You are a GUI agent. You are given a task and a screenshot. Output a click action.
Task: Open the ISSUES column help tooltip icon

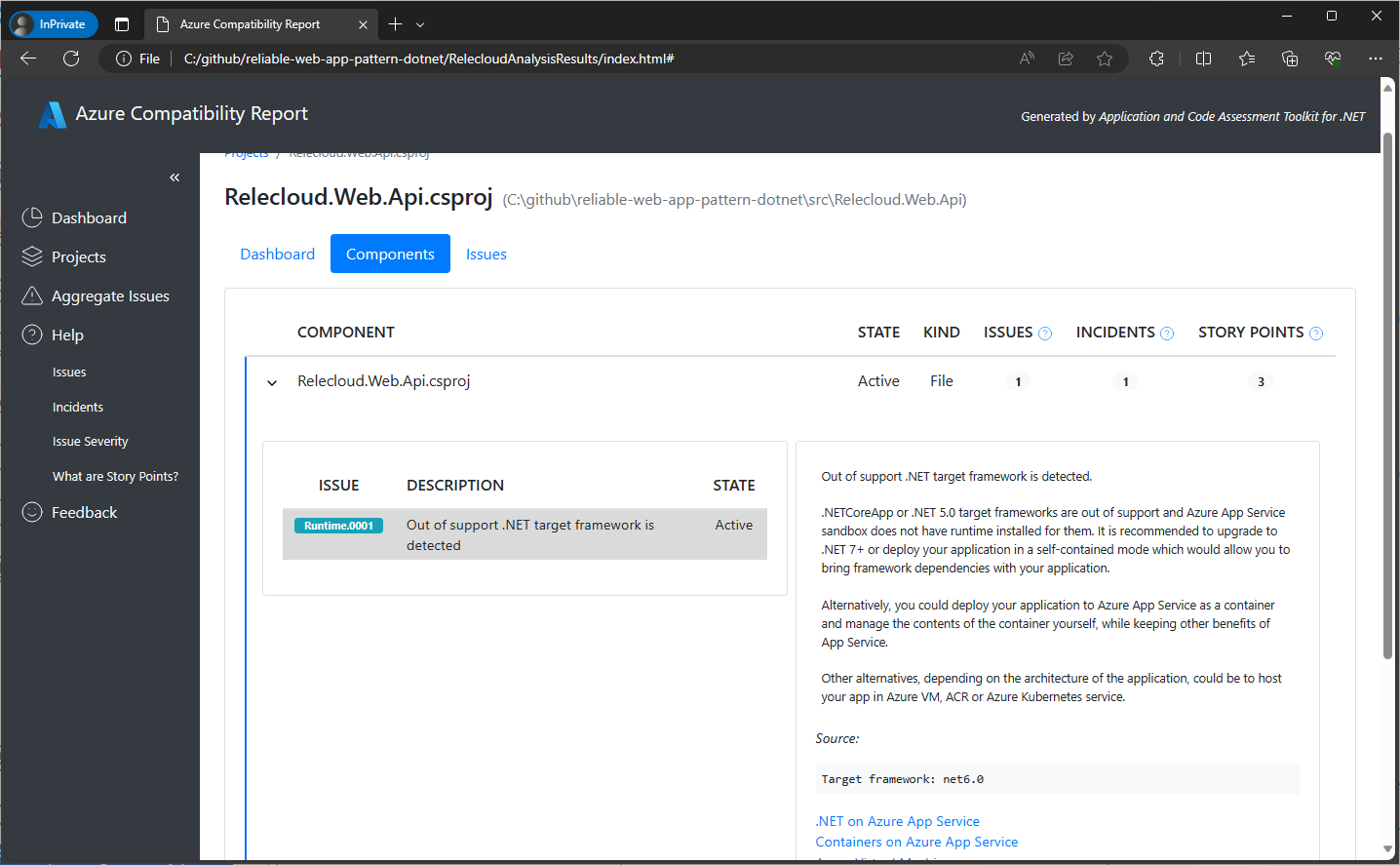(1045, 333)
